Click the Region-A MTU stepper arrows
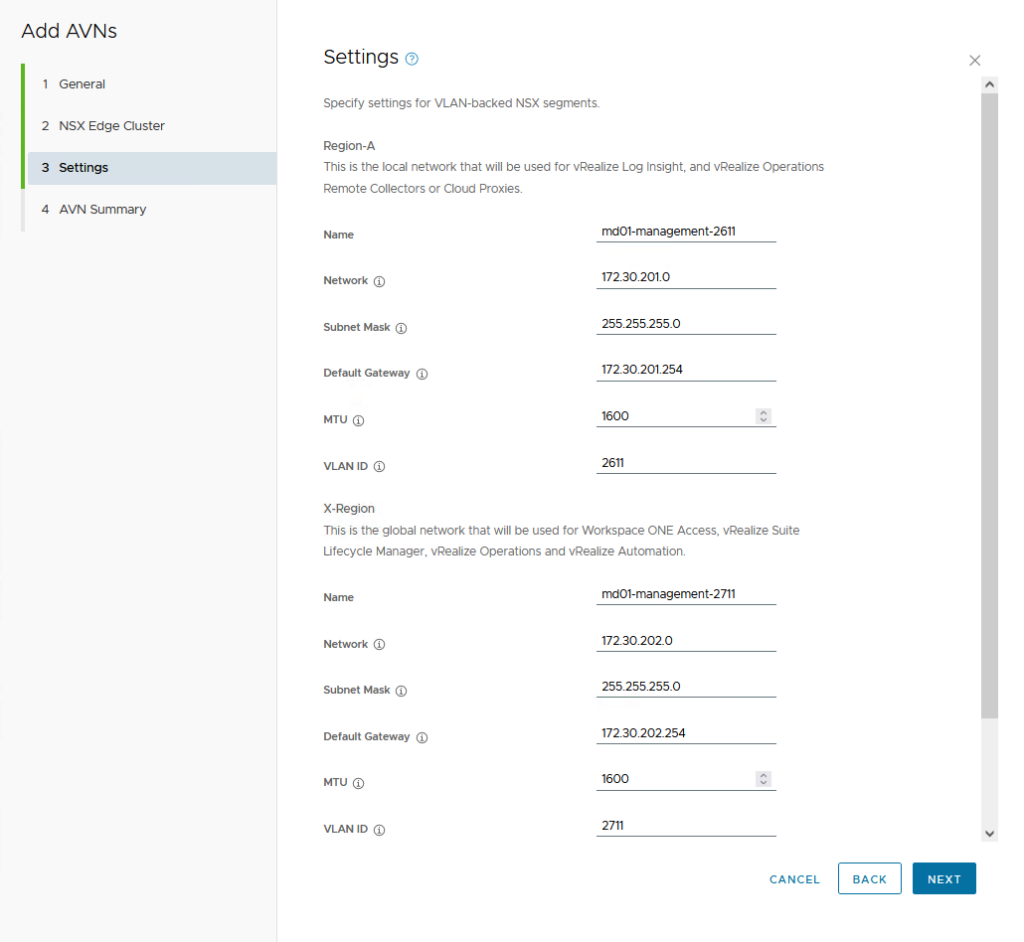 point(763,416)
